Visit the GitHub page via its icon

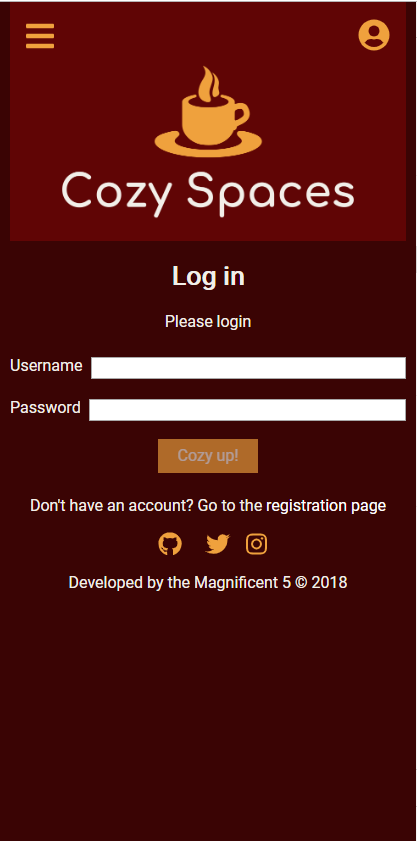point(170,544)
